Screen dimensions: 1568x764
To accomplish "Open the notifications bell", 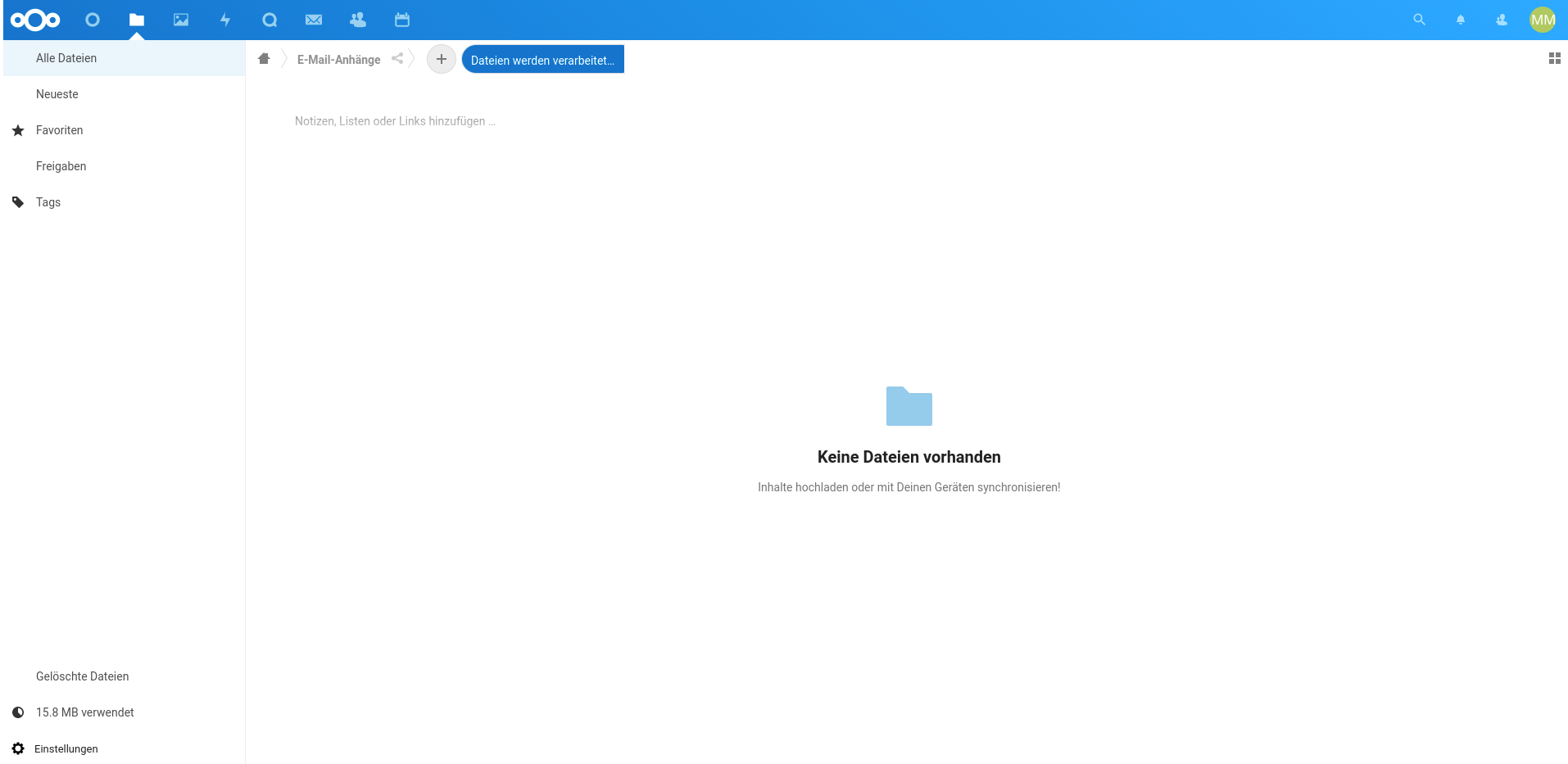I will tap(1461, 20).
